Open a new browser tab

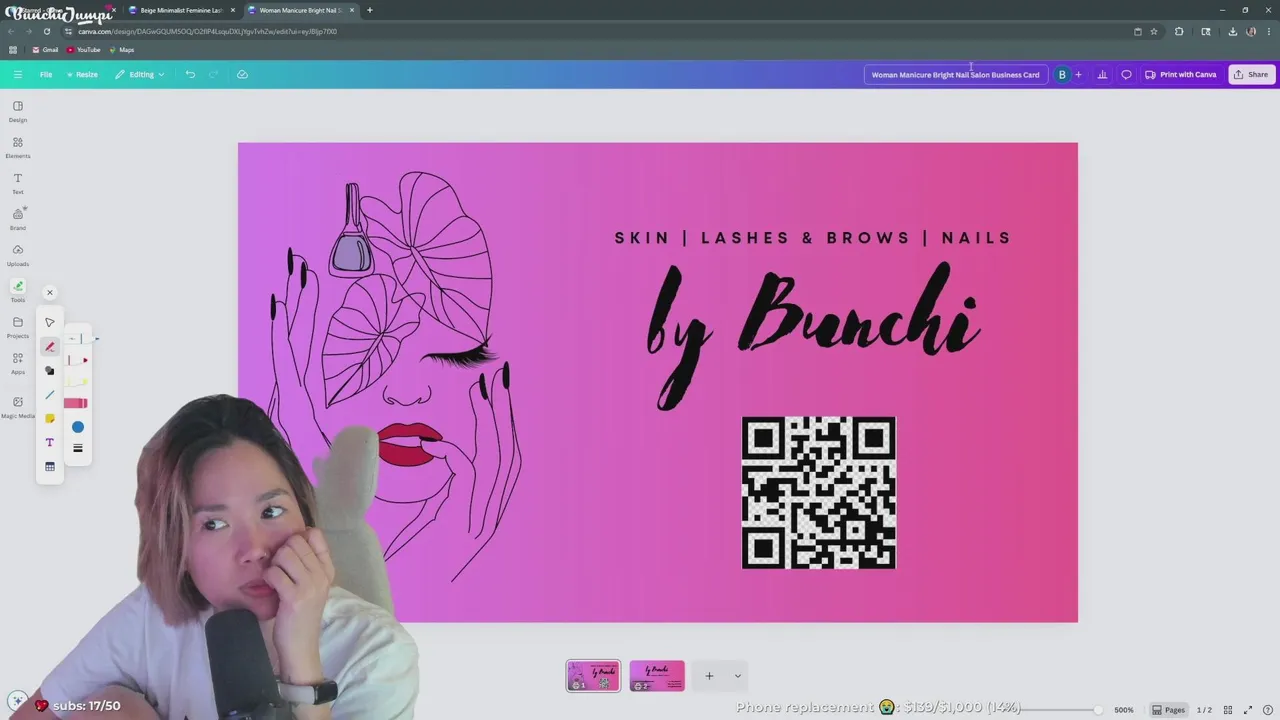369,10
